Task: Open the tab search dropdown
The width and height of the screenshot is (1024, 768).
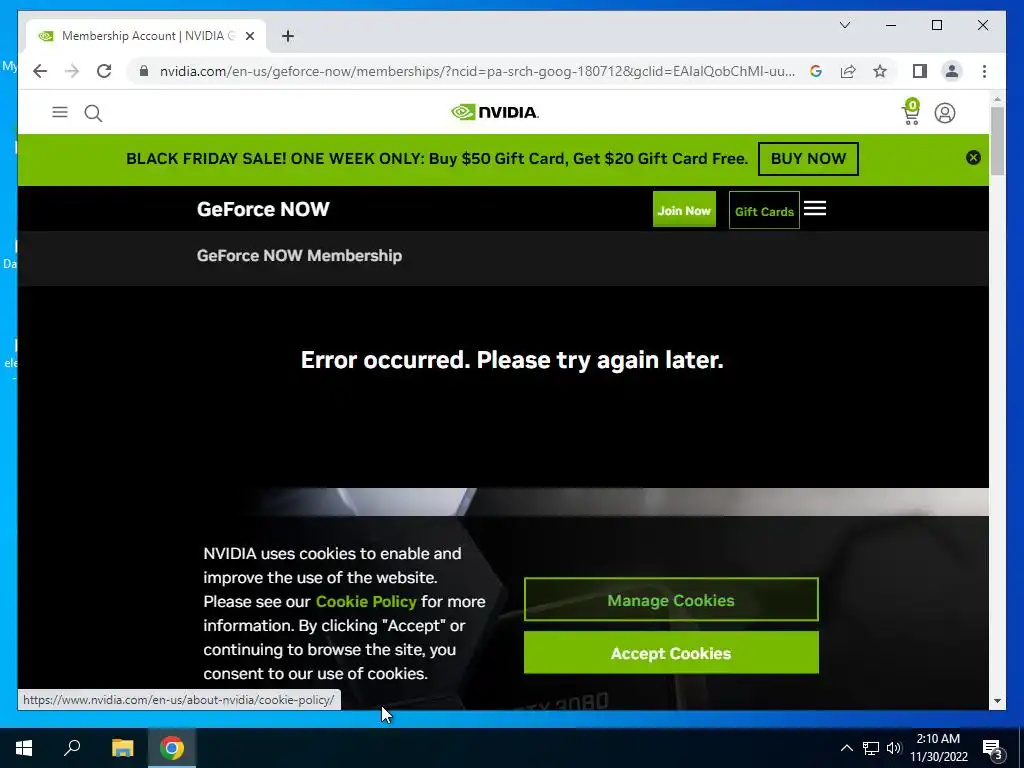Action: click(x=844, y=25)
